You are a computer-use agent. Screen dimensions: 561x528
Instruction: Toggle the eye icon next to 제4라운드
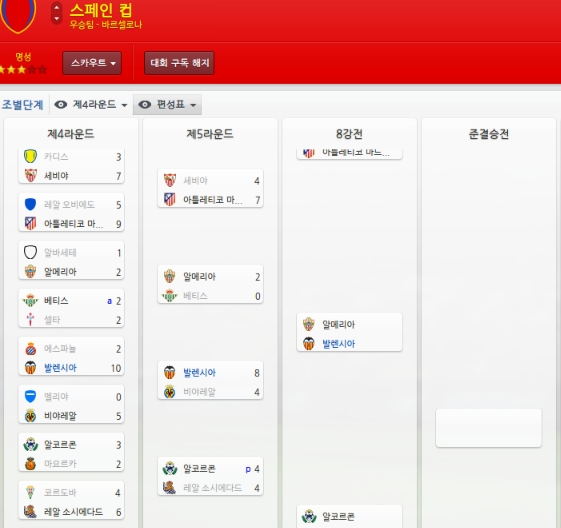60,104
